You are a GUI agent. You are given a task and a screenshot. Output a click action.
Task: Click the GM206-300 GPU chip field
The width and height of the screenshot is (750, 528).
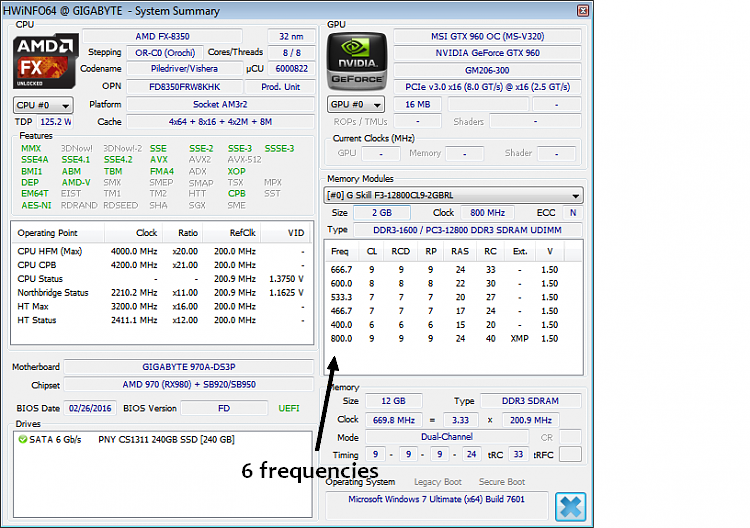[487, 70]
